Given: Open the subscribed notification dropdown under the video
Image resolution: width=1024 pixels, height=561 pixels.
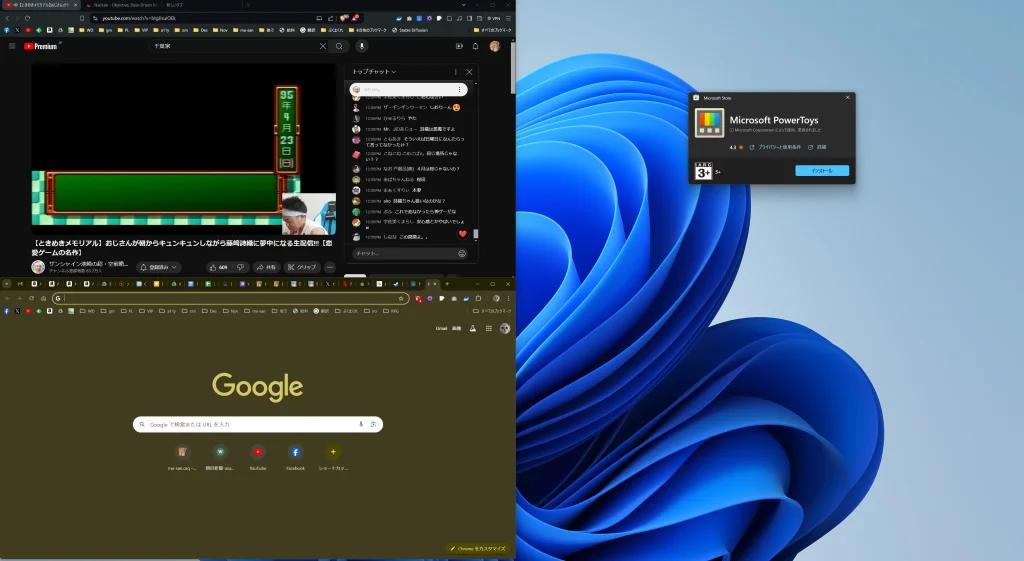Looking at the screenshot, I should click(x=158, y=267).
